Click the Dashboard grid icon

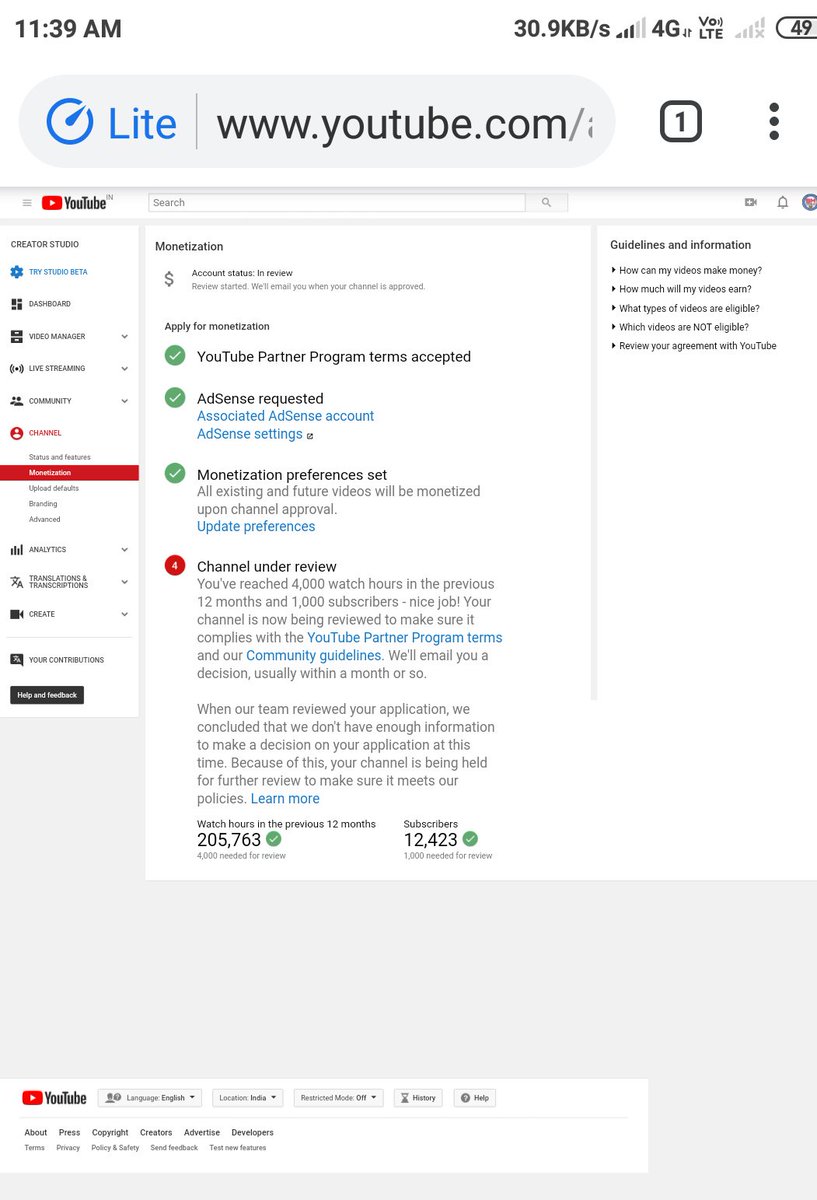[x=16, y=304]
